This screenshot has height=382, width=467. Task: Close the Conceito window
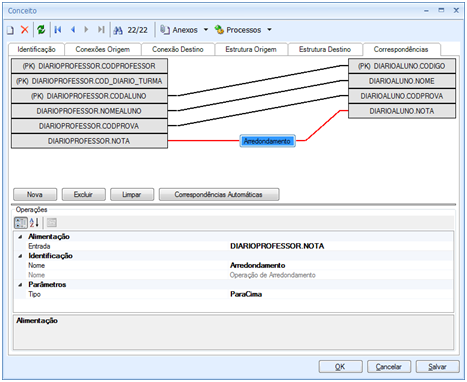coord(456,10)
